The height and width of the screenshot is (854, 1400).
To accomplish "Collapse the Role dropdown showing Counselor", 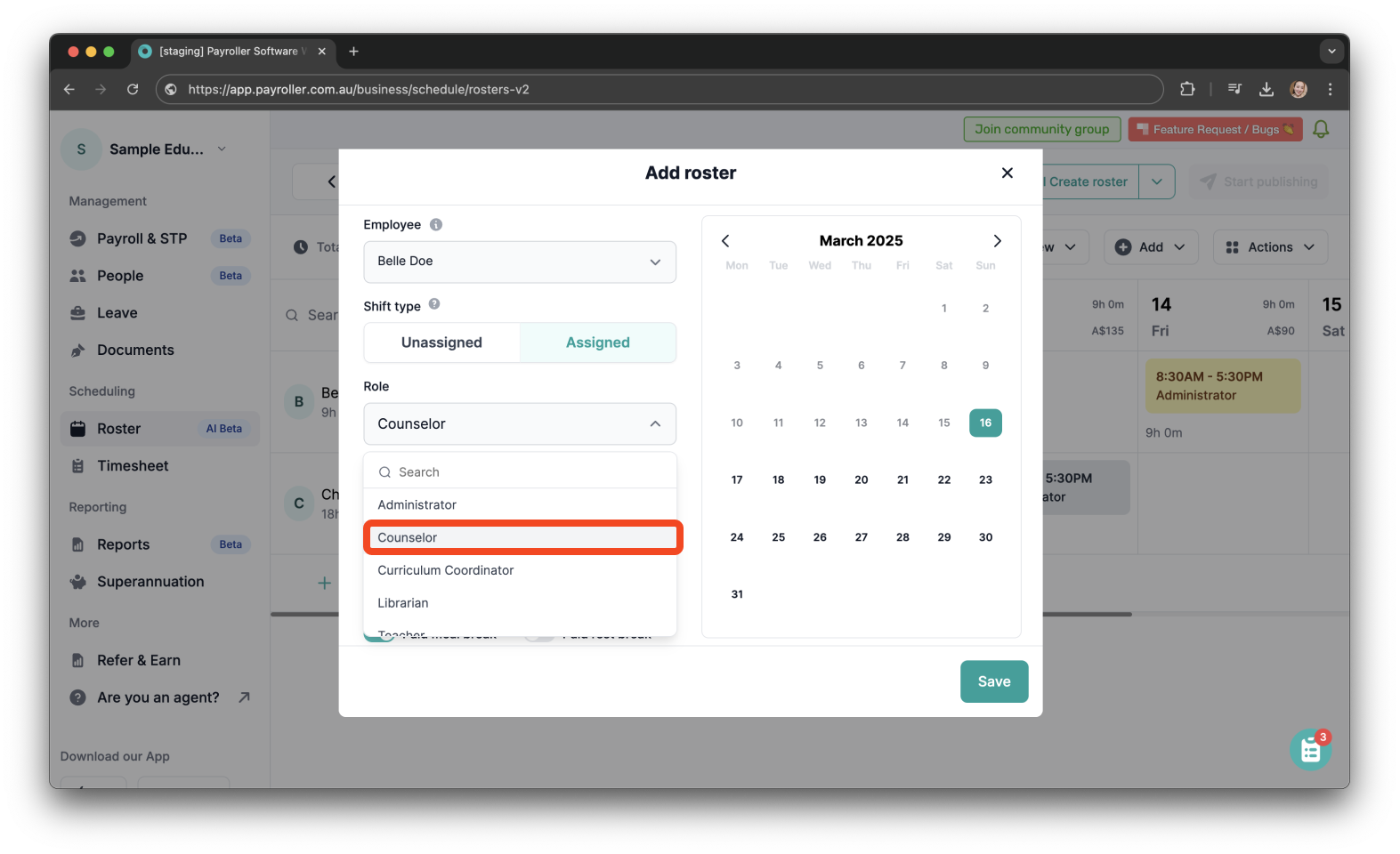I will tap(520, 424).
